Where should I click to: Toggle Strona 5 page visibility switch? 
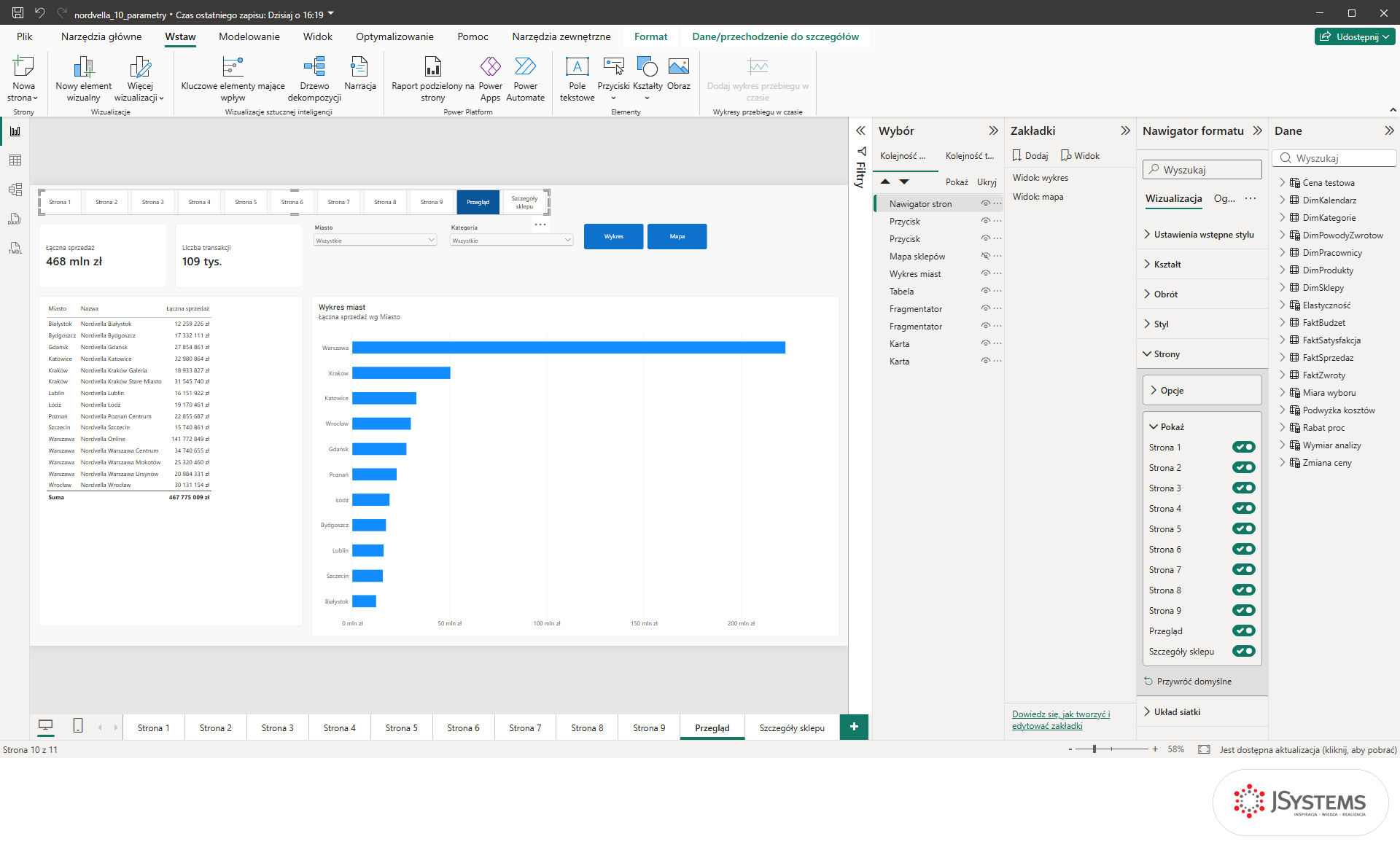[x=1243, y=528]
